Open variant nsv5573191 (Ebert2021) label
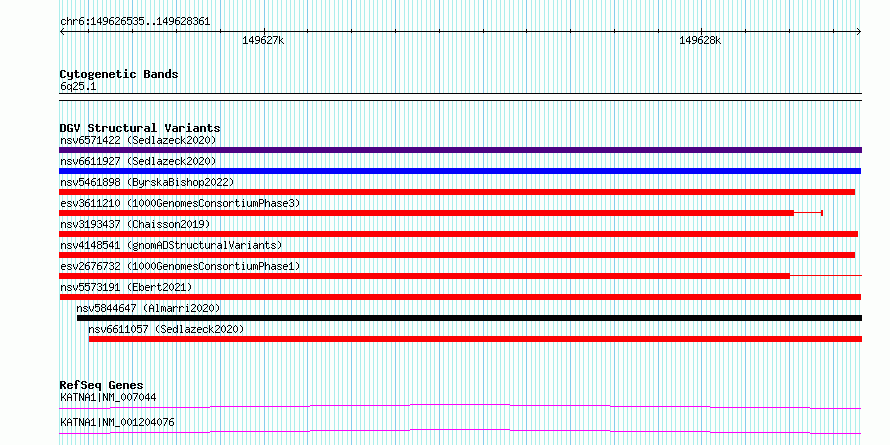Viewport: 890px width, 445px height. 126,287
